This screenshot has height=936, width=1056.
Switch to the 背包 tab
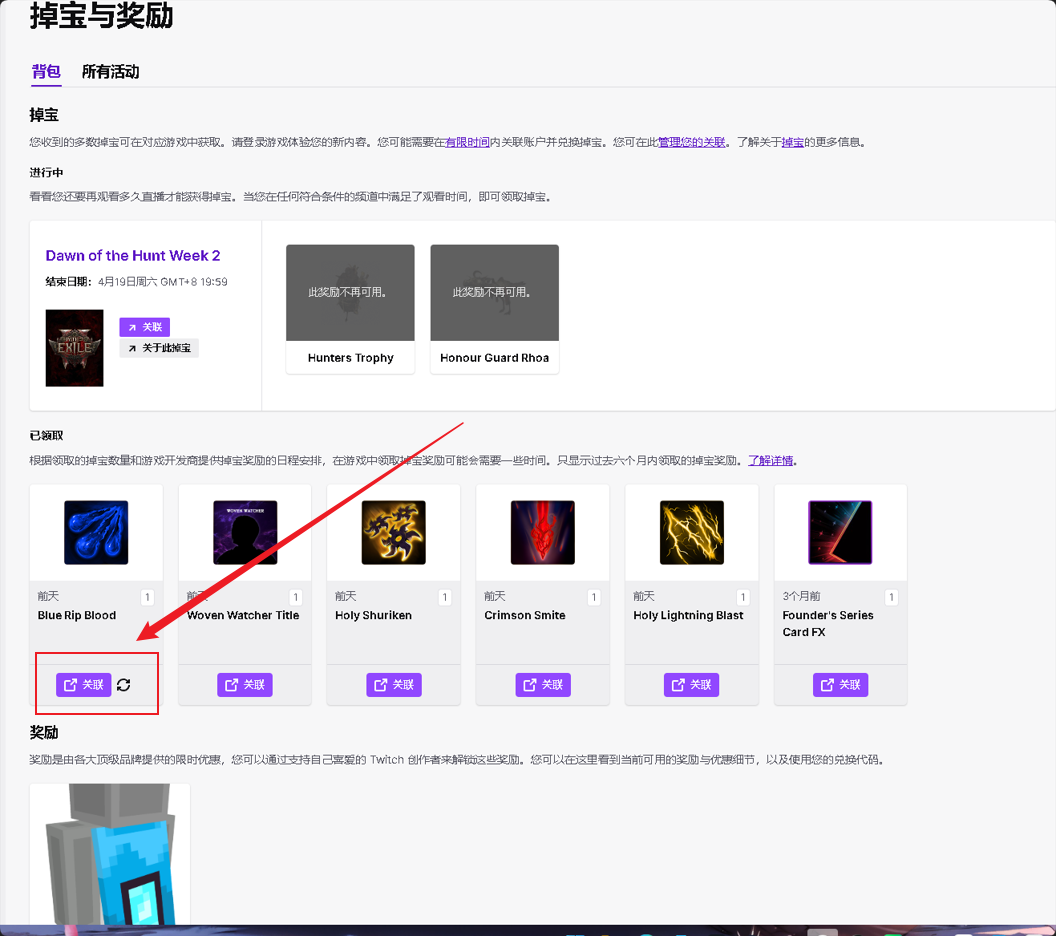[x=46, y=71]
